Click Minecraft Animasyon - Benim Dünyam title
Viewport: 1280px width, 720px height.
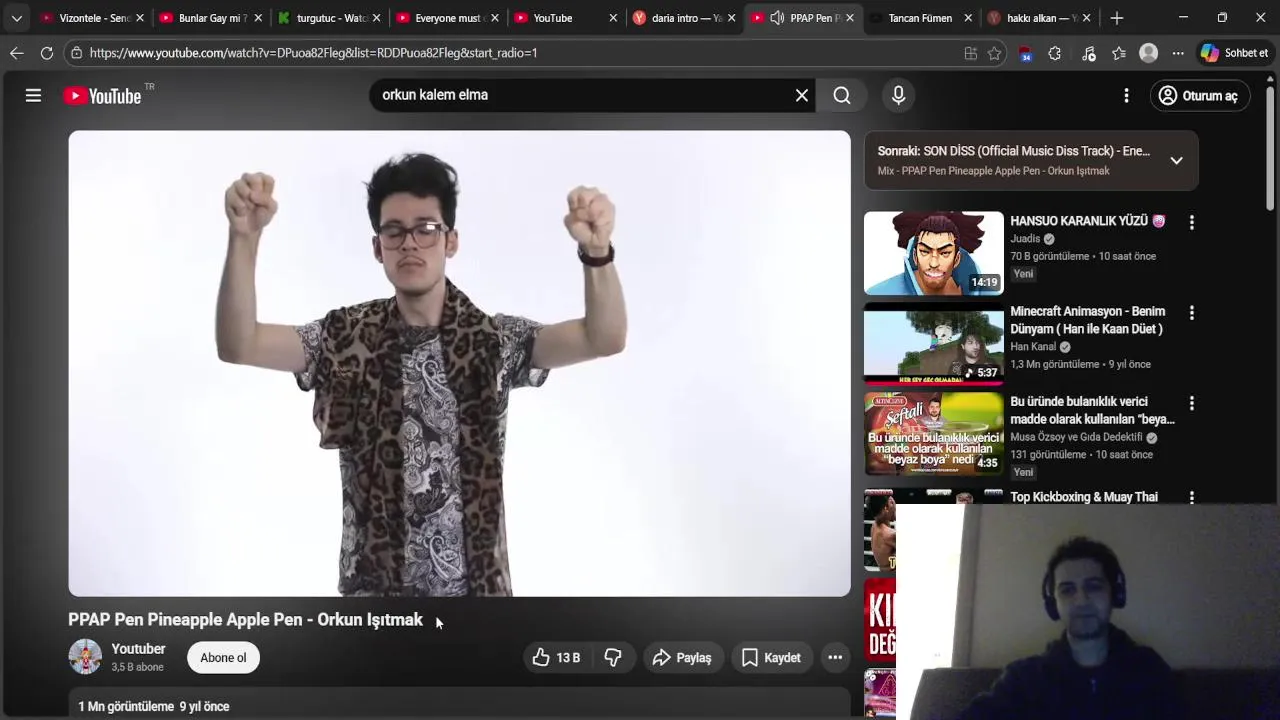point(1087,320)
